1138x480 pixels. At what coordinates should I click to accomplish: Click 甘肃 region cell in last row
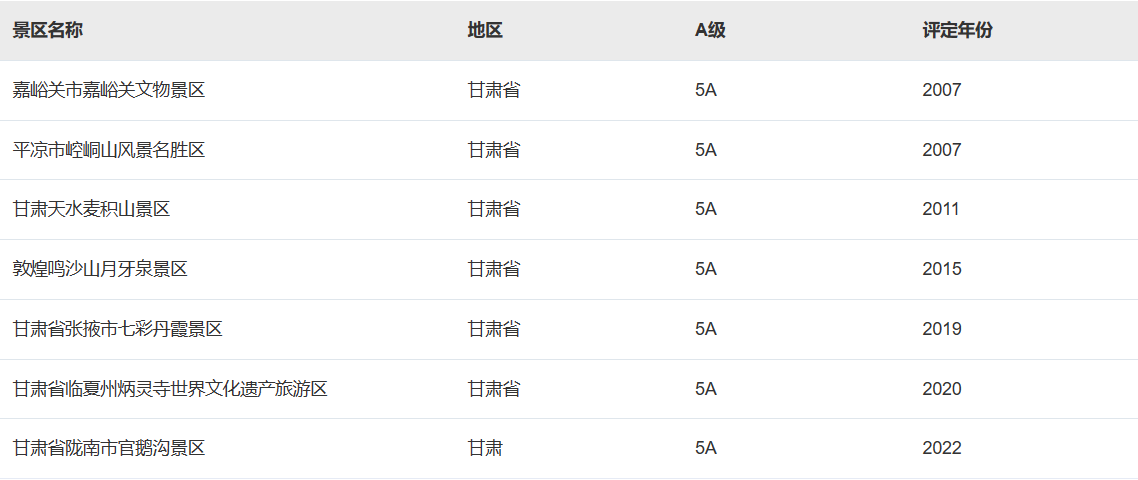point(485,448)
